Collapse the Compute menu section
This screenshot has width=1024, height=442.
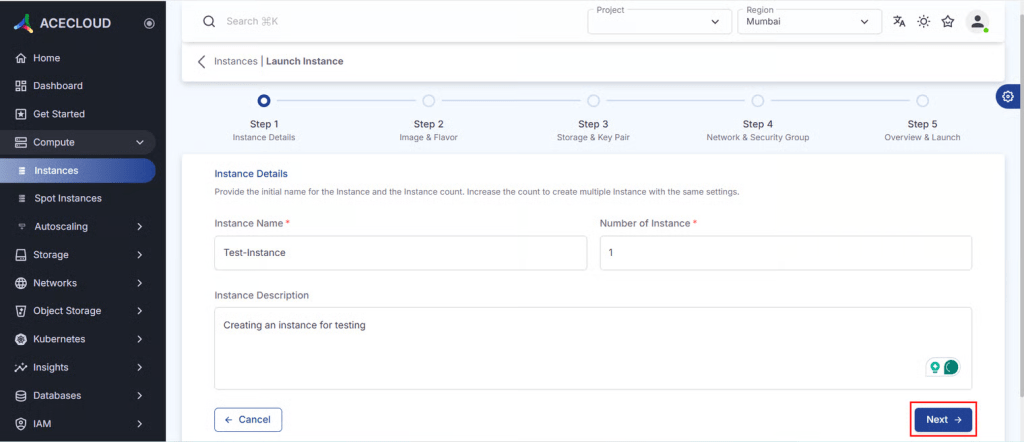(x=140, y=143)
